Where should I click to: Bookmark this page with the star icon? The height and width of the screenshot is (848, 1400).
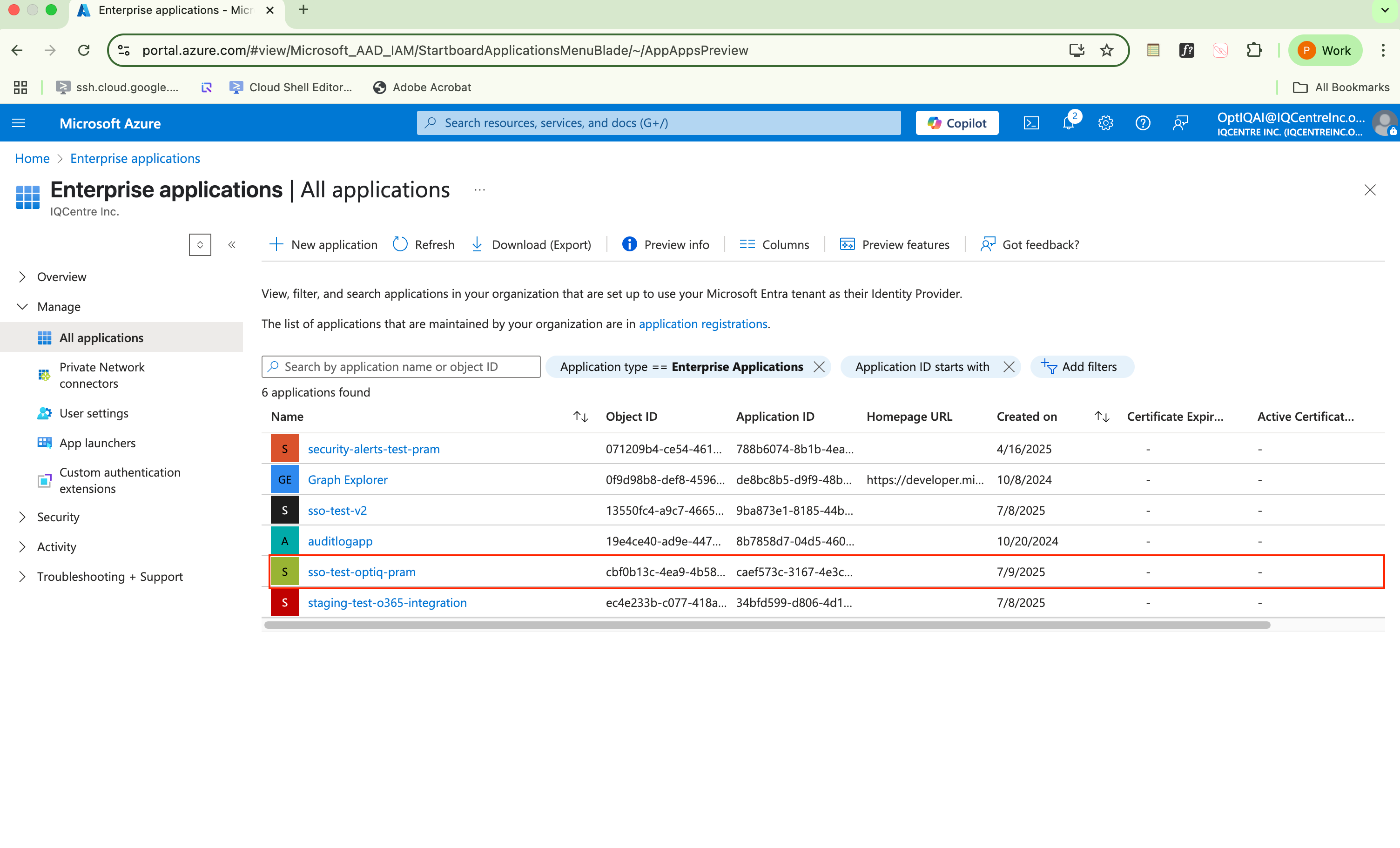coord(1106,50)
